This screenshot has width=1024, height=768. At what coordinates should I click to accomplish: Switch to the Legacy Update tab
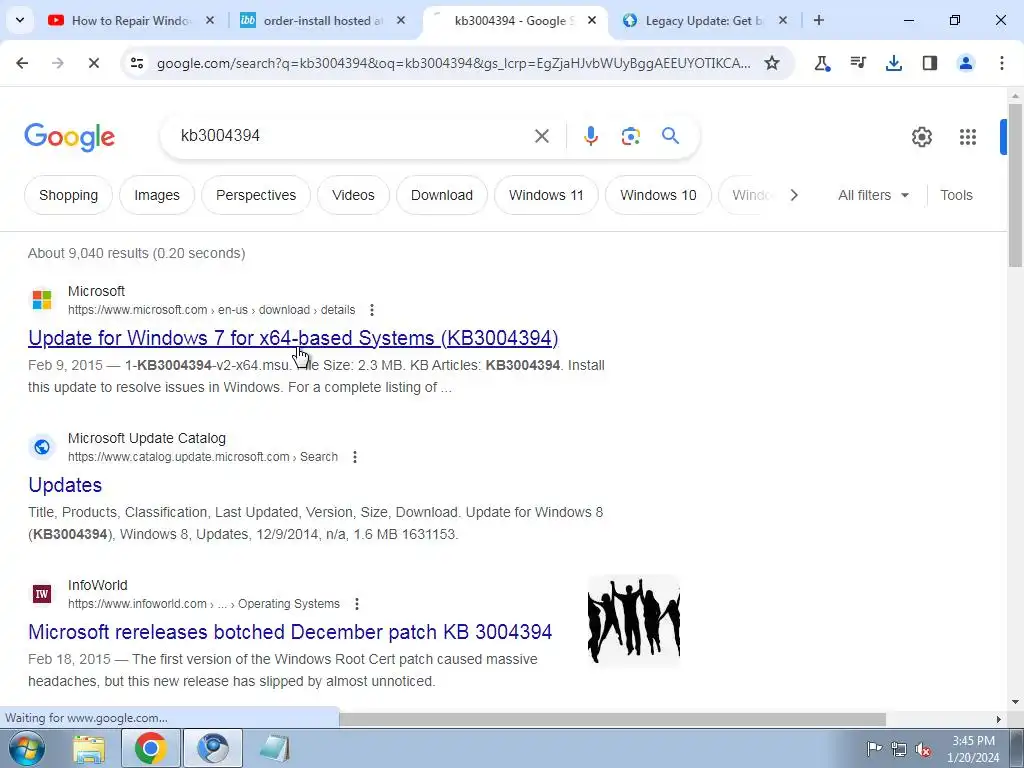(704, 20)
